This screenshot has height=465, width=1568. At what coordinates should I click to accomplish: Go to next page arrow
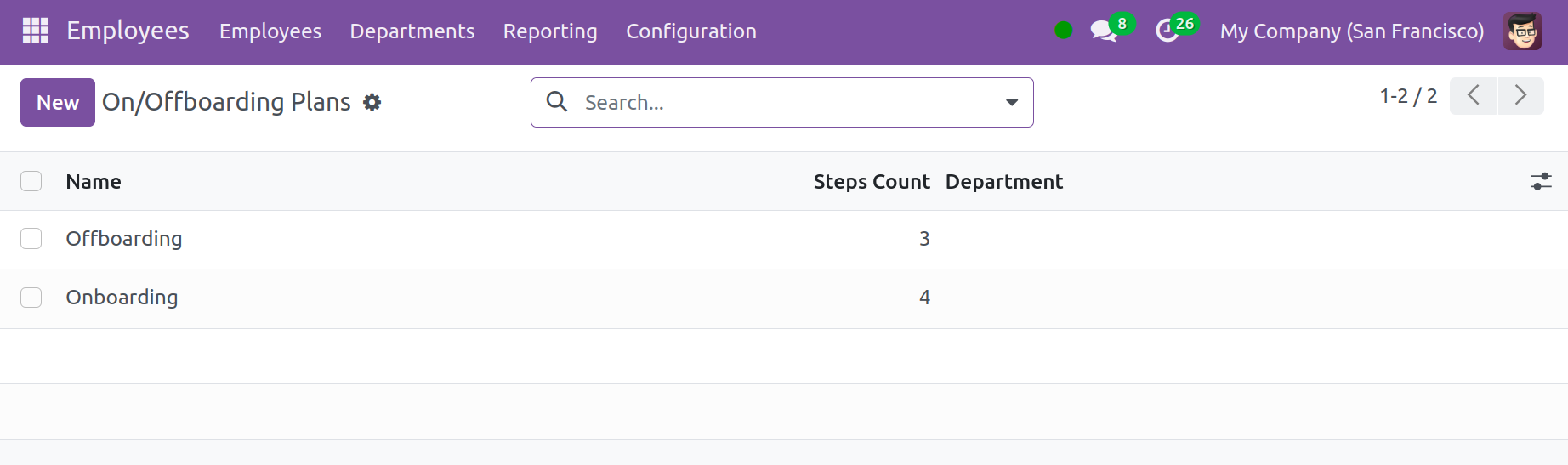point(1521,95)
